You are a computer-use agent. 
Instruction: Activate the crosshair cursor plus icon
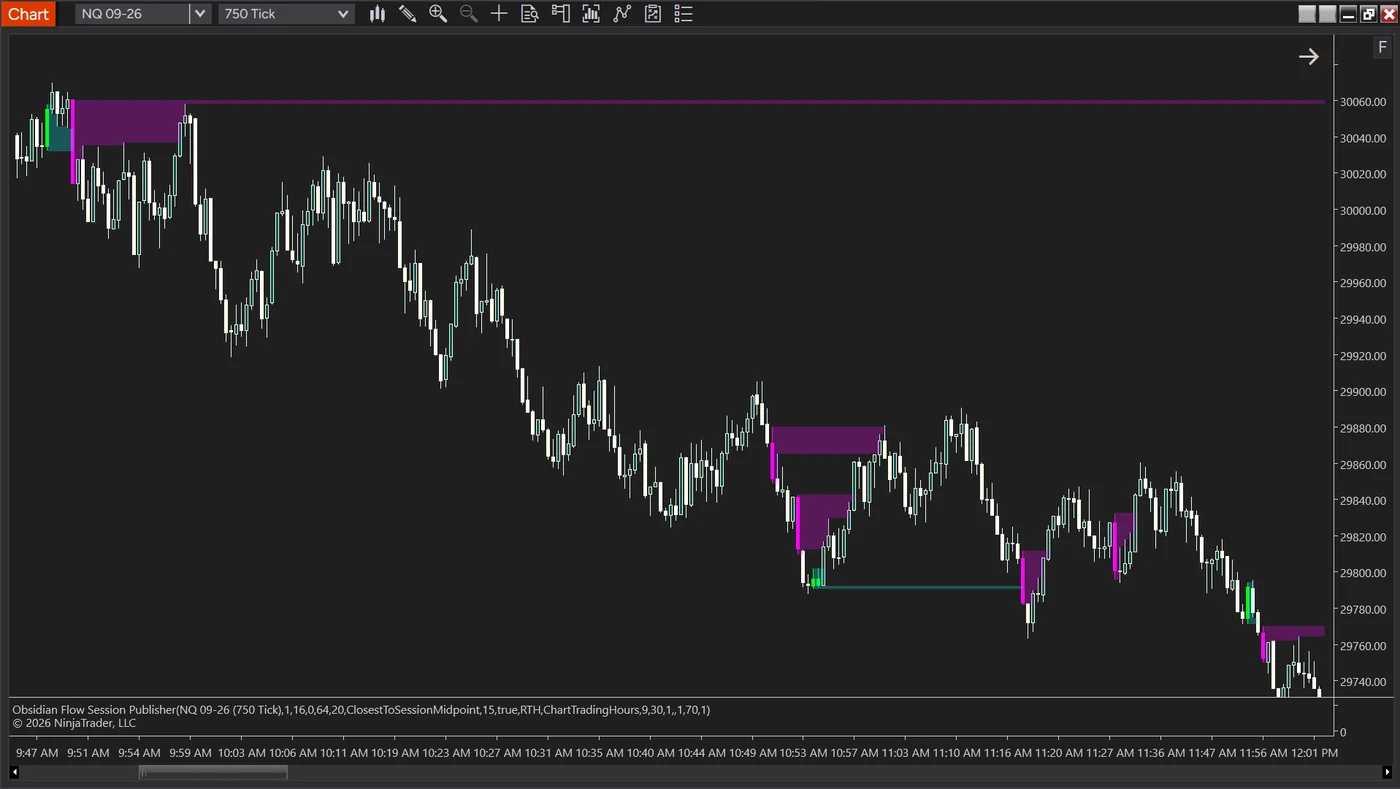click(x=499, y=14)
